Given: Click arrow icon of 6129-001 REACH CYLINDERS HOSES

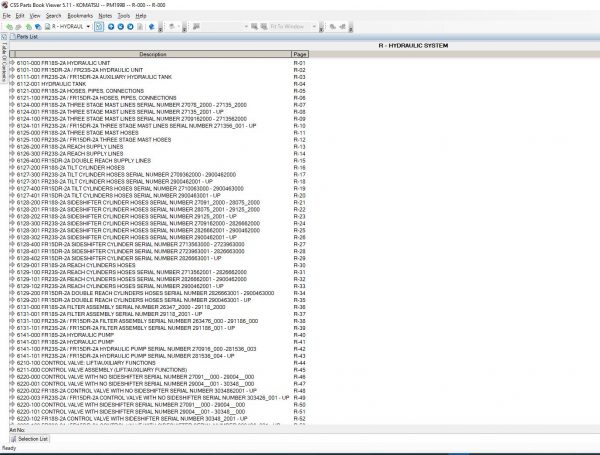Looking at the screenshot, I should point(12,265).
